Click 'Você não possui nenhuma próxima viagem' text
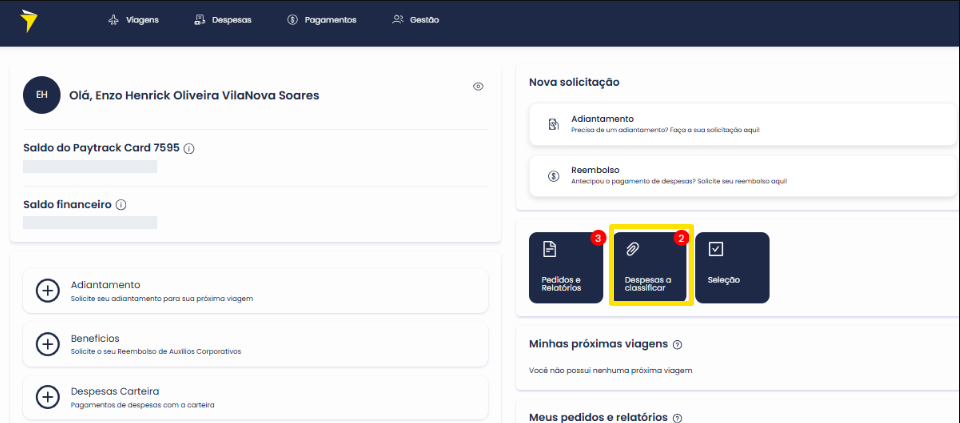 [610, 370]
